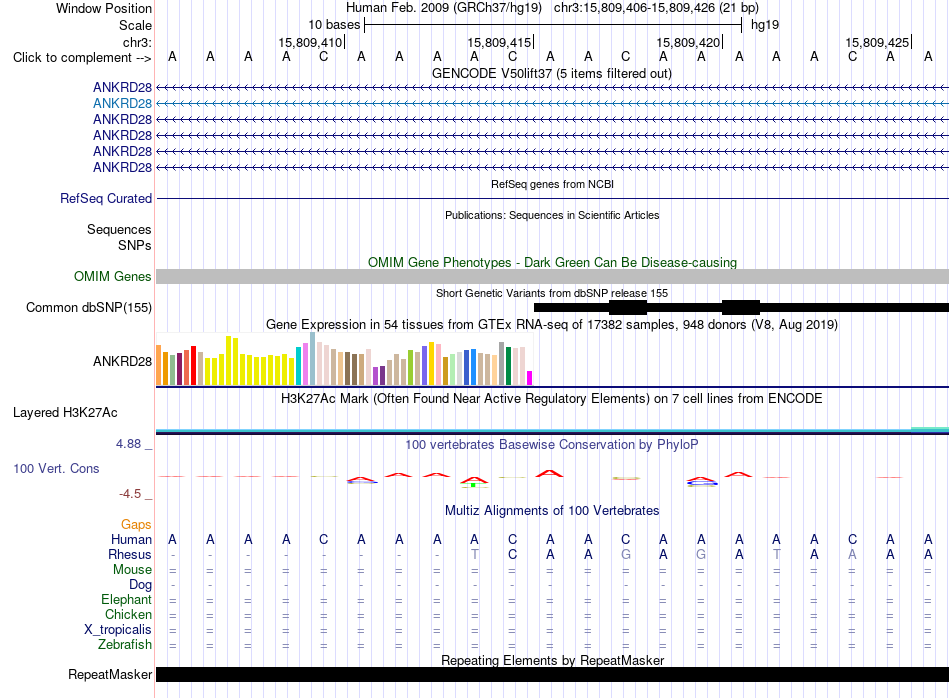Click the Zebrafish species label
The image size is (950, 698).
click(125, 645)
